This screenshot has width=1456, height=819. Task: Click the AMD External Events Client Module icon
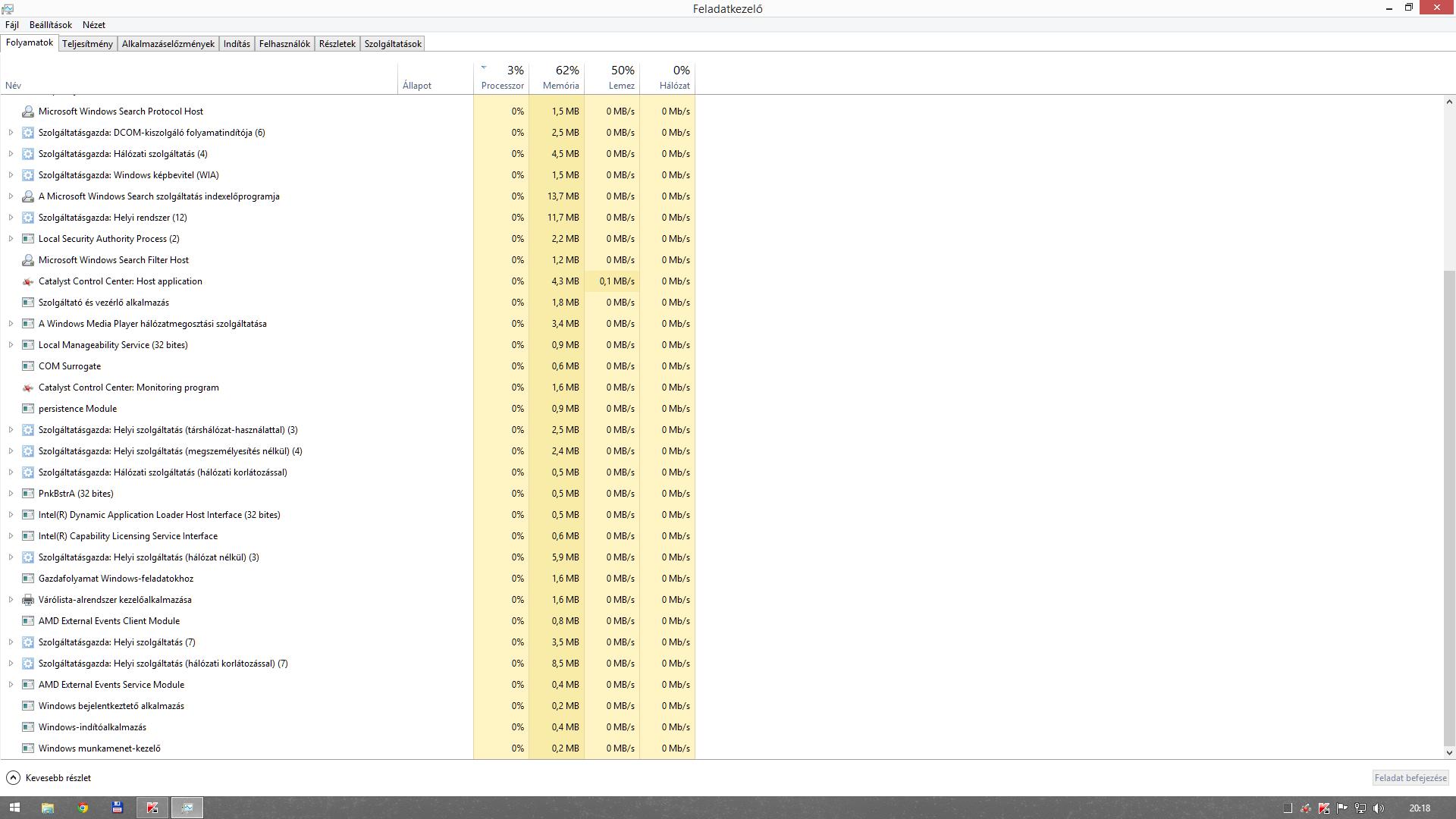point(28,621)
